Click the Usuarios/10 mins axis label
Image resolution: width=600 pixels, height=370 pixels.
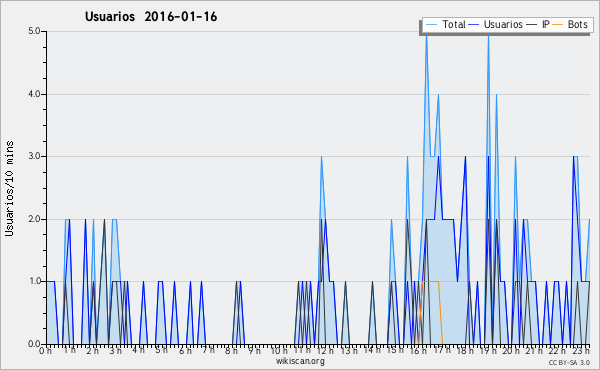point(9,188)
